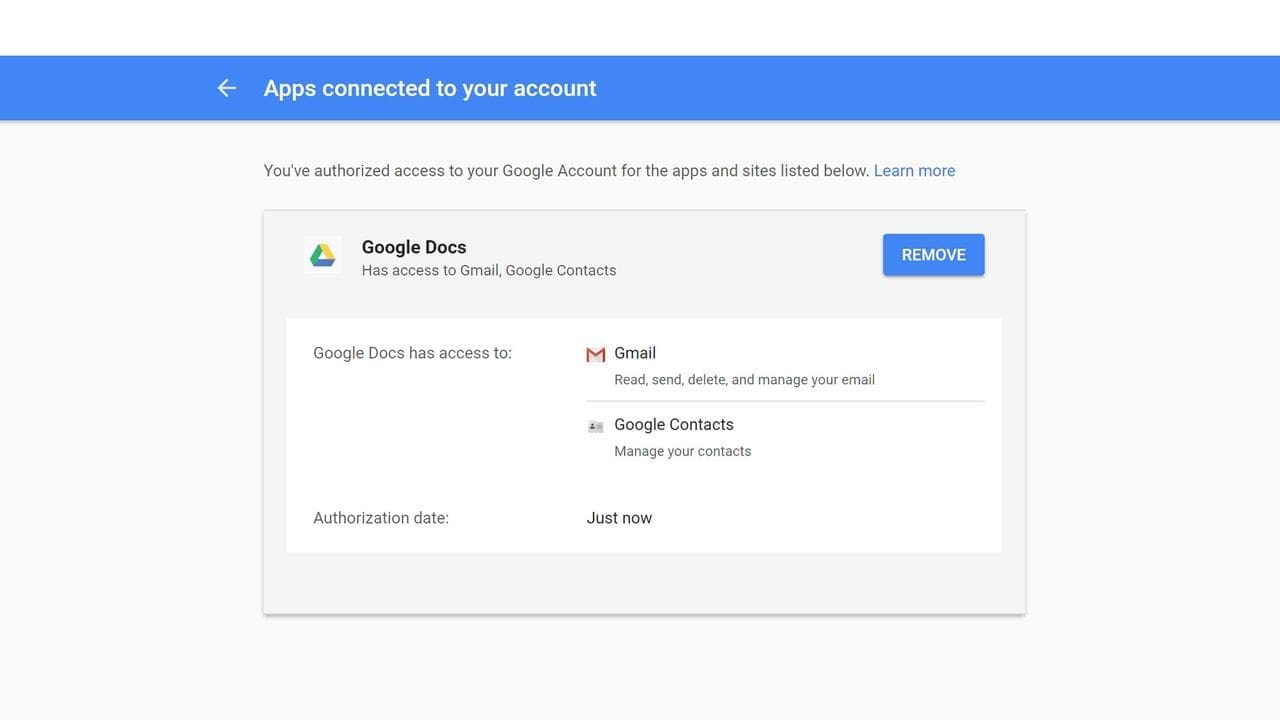The height and width of the screenshot is (720, 1280).
Task: Click the 'Apps connected to your account' heading
Action: (430, 88)
